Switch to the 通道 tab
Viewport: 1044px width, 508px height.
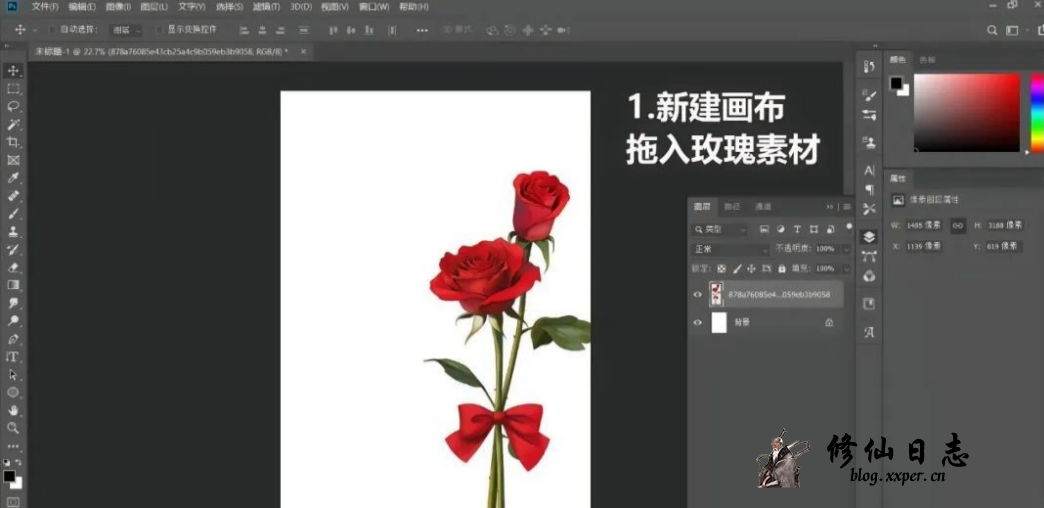click(x=763, y=207)
